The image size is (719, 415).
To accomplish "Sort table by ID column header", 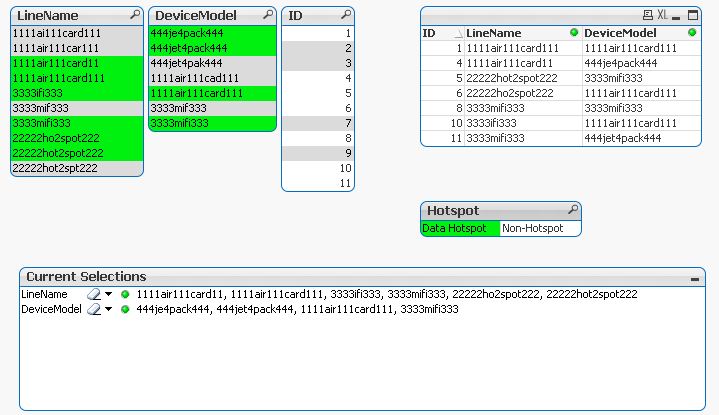I will pyautogui.click(x=442, y=33).
